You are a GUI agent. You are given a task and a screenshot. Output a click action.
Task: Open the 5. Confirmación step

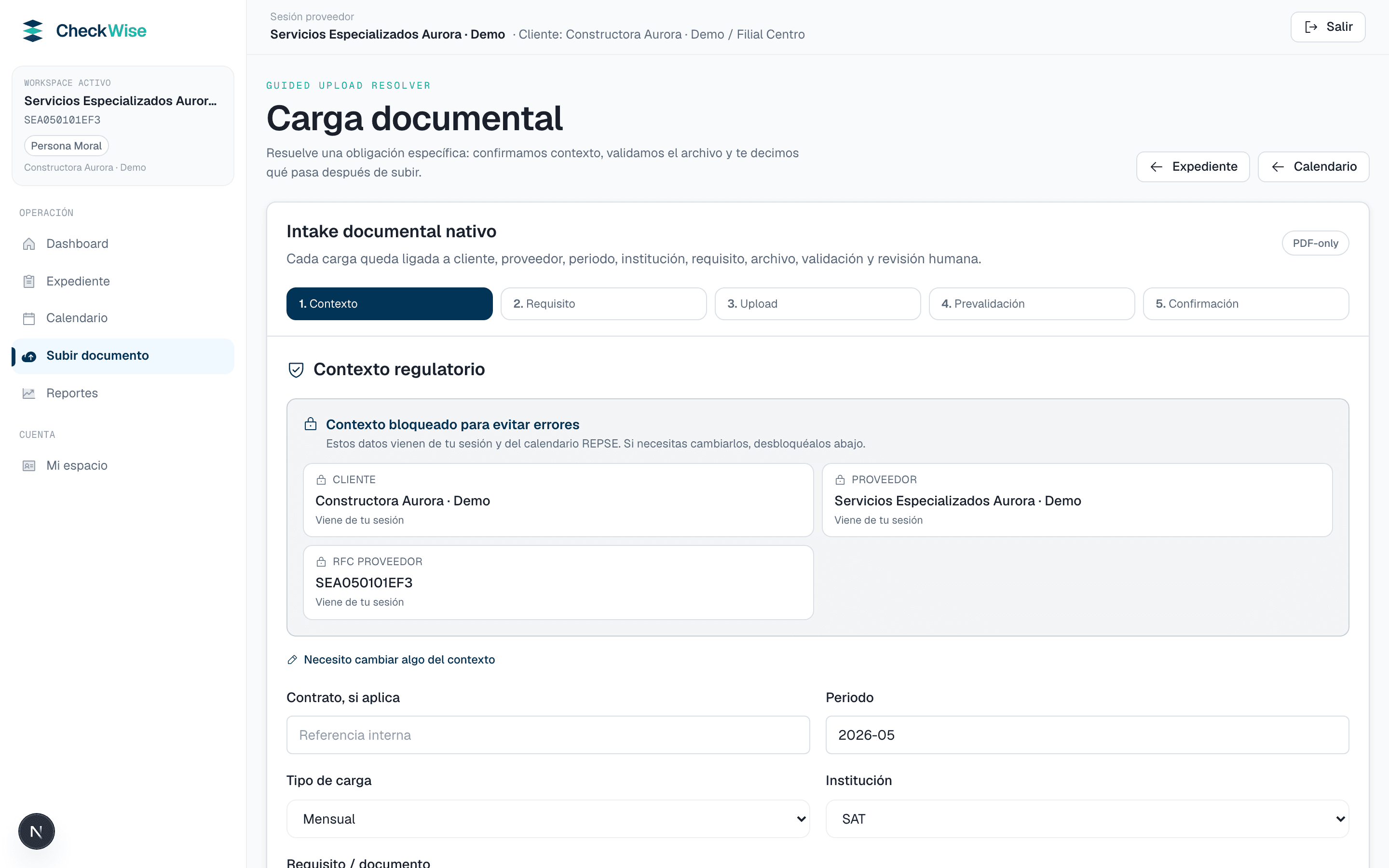click(x=1245, y=304)
